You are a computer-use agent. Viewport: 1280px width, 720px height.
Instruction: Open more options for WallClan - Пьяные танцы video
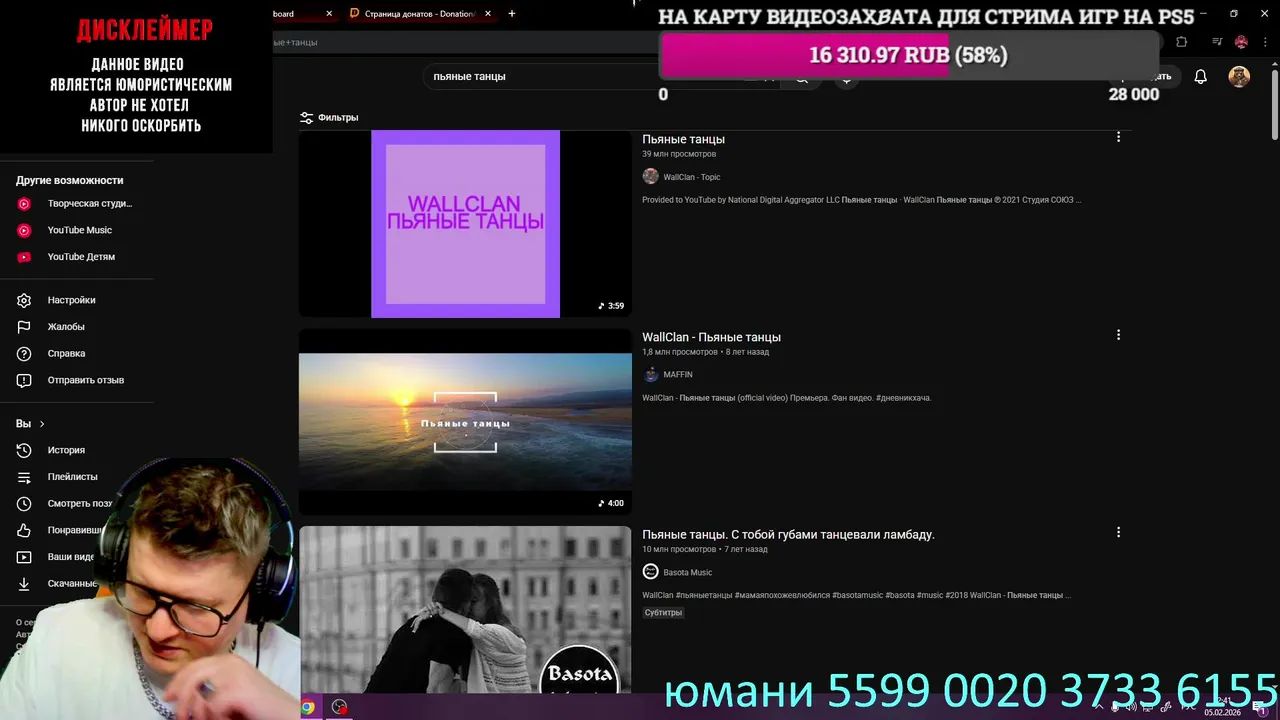coord(1118,335)
